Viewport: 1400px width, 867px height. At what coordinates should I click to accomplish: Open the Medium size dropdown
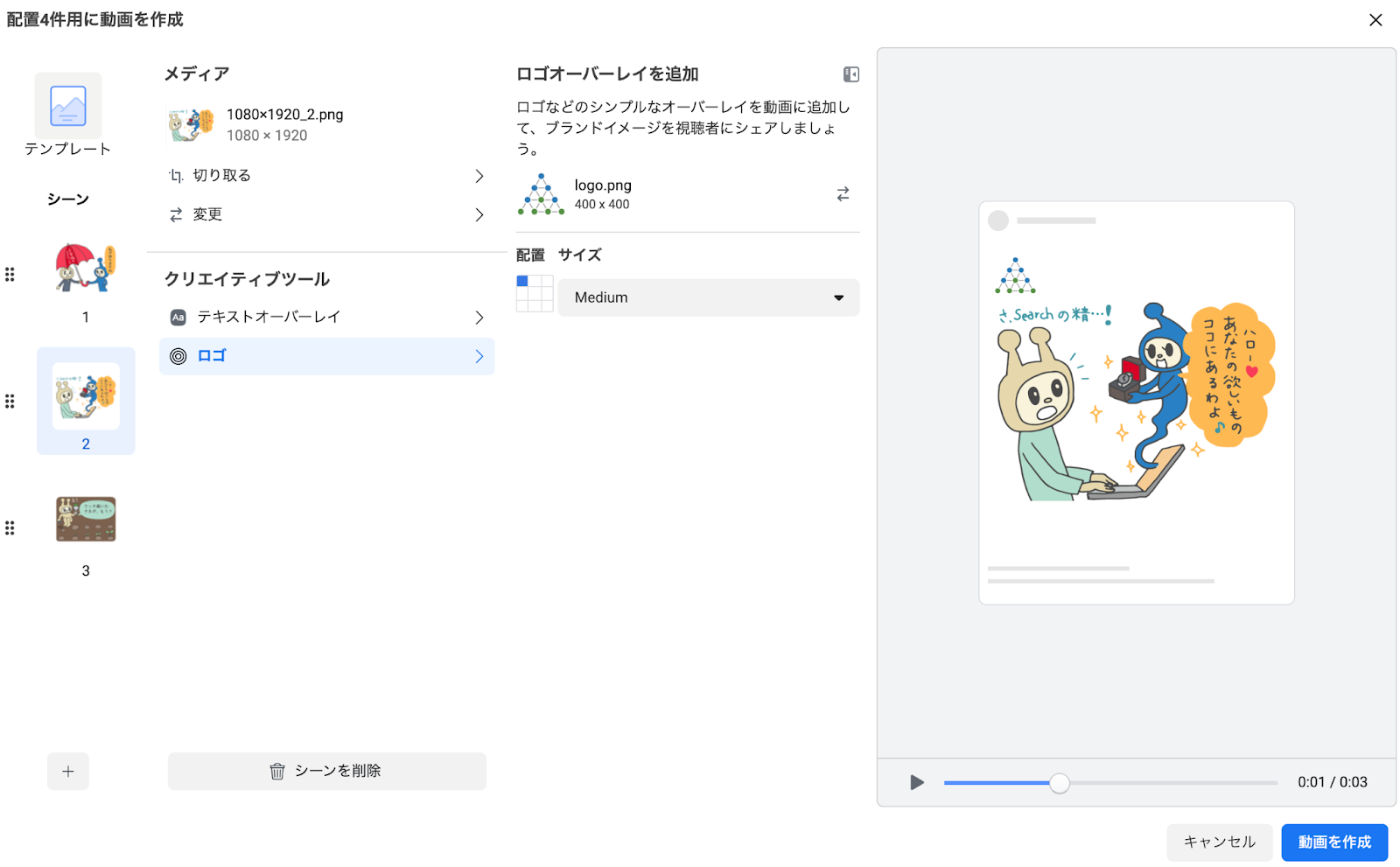click(x=708, y=297)
